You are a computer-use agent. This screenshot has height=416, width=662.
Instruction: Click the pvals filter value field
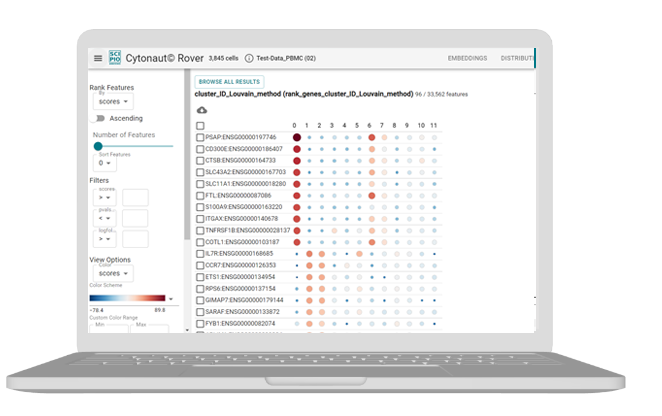pyautogui.click(x=135, y=218)
